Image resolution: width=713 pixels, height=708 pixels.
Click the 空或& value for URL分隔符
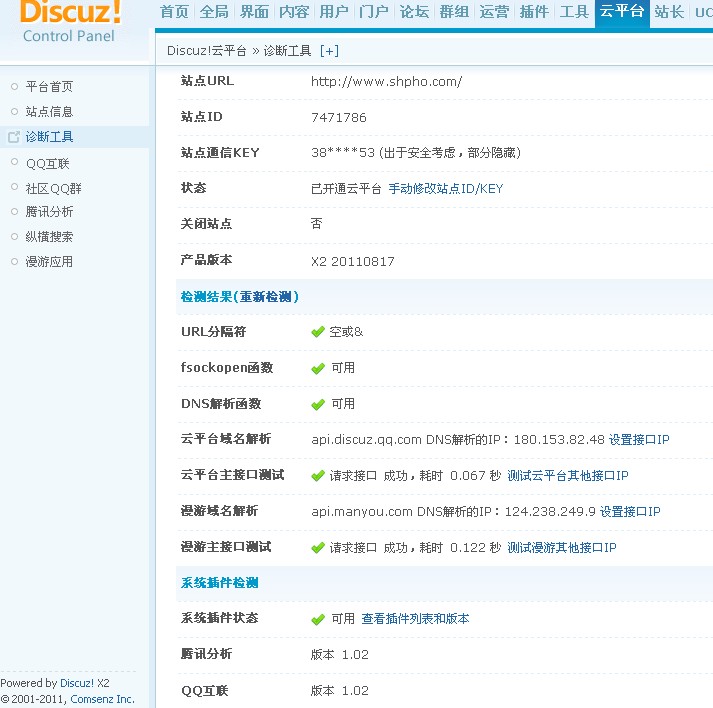click(346, 332)
